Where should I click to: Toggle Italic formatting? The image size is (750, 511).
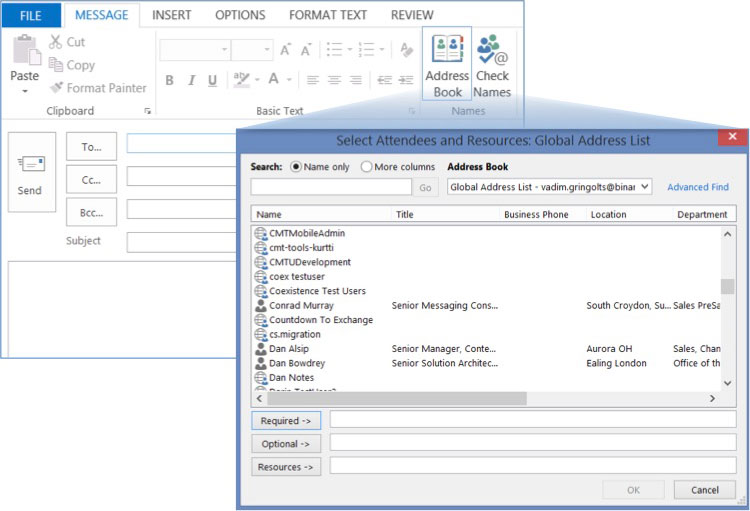(x=191, y=80)
